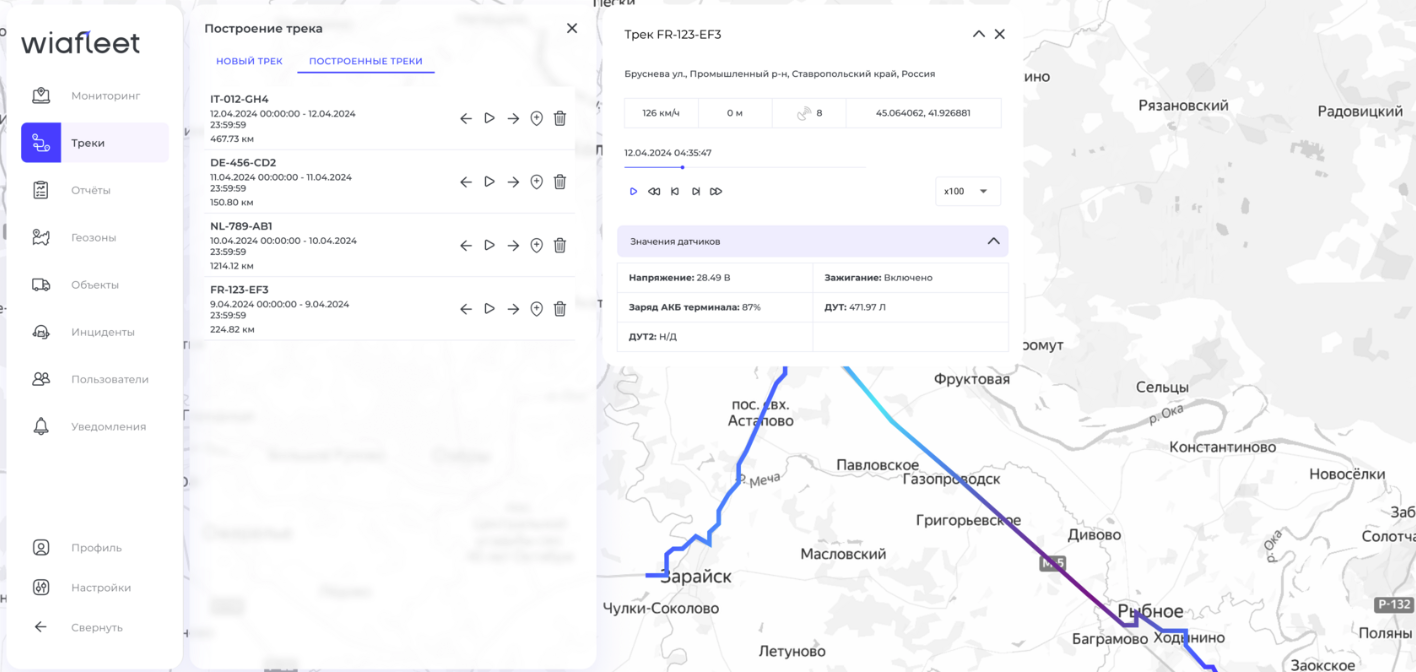Open the Инциденты section
This screenshot has height=672, width=1416.
click(x=97, y=331)
